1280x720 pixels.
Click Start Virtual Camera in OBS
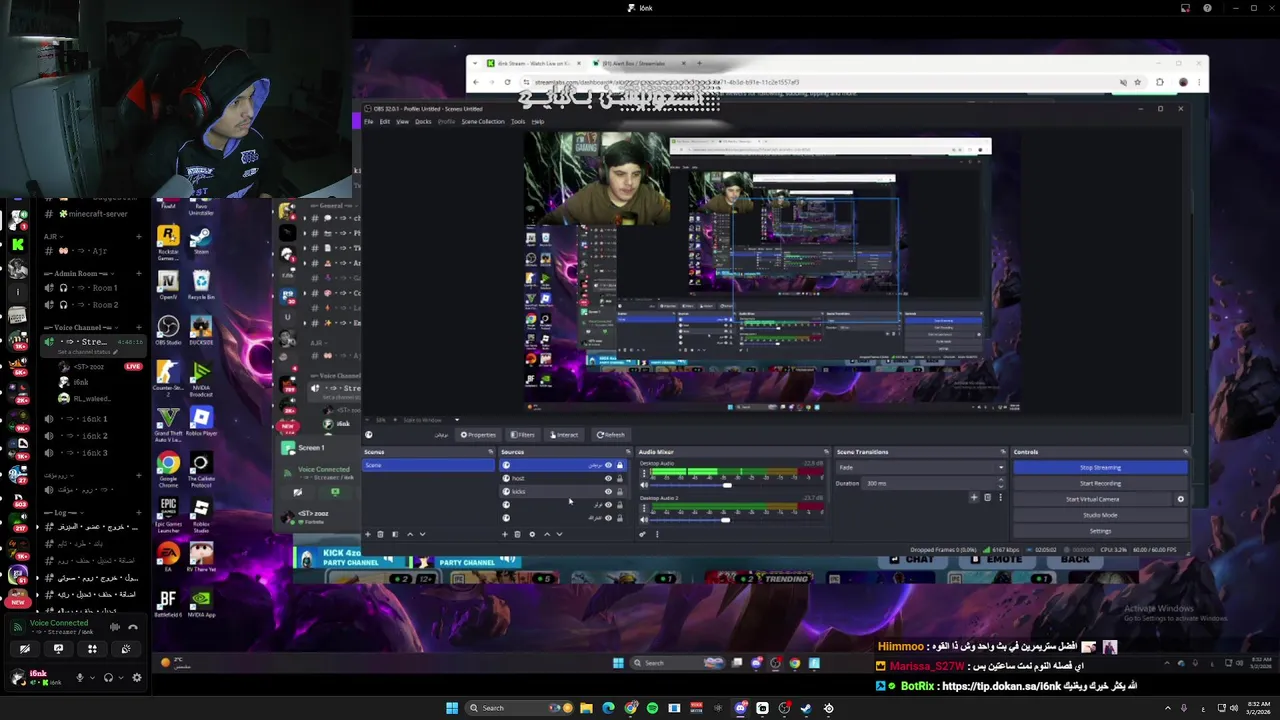pos(1092,499)
